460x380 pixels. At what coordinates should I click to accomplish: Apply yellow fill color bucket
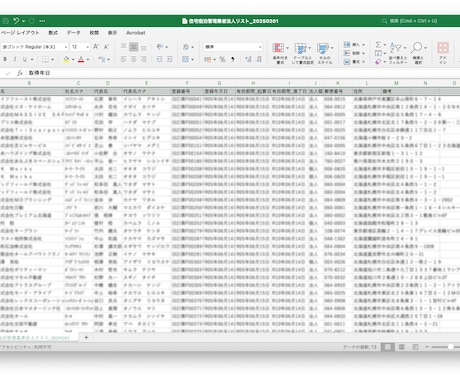[x=66, y=59]
